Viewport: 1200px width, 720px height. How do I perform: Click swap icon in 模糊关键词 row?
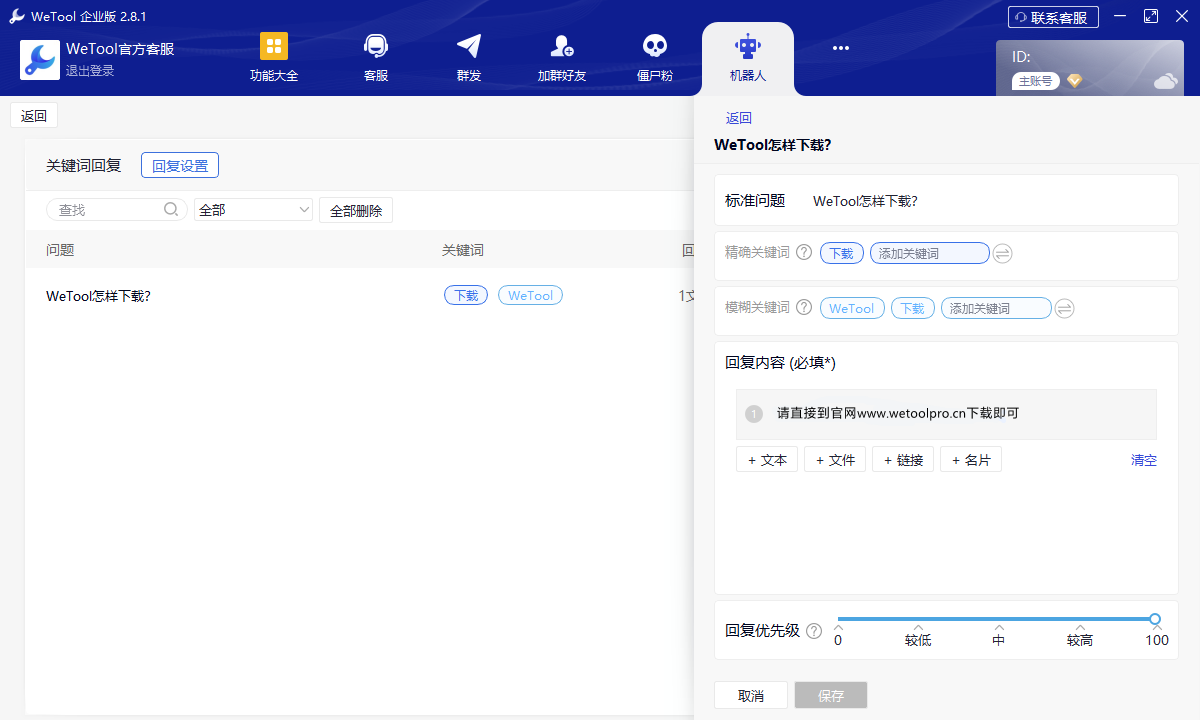point(1065,309)
